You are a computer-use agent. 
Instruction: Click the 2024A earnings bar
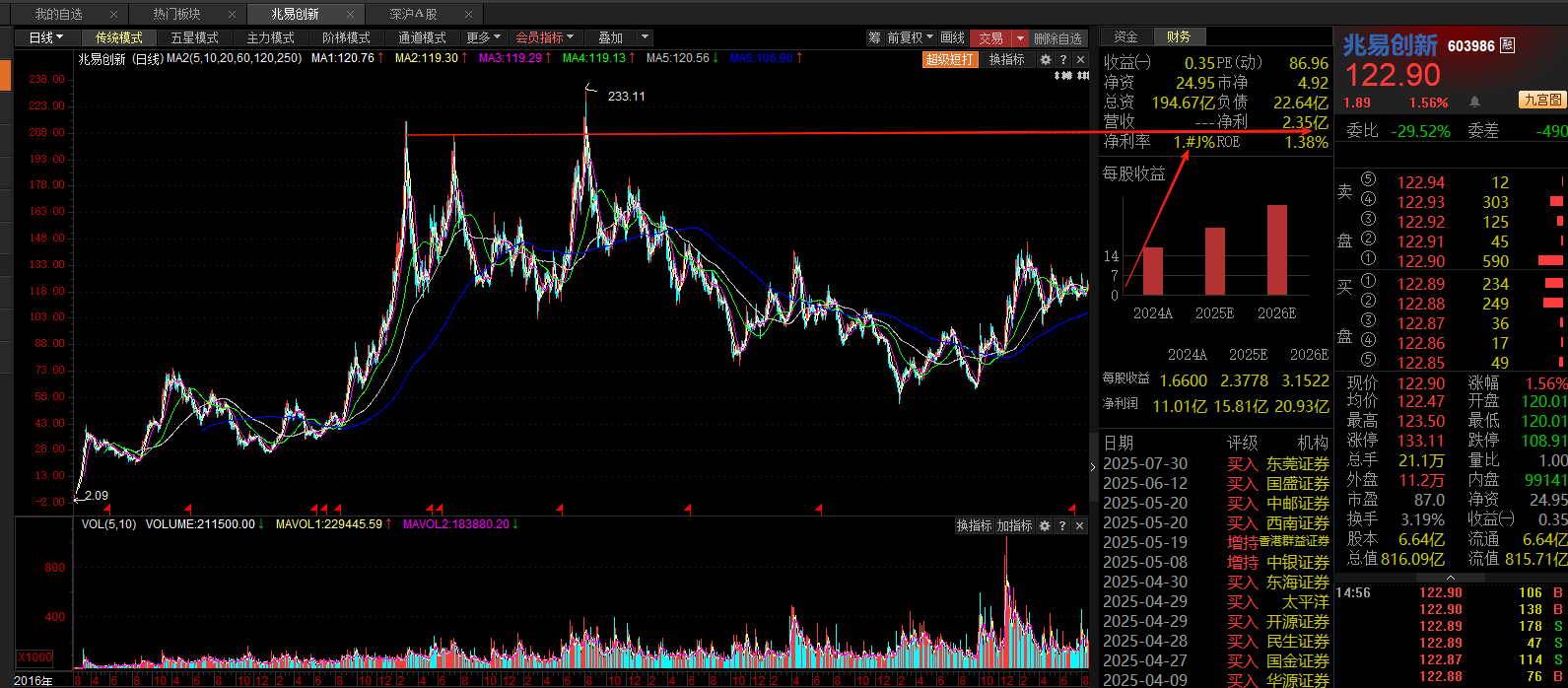pos(1152,271)
